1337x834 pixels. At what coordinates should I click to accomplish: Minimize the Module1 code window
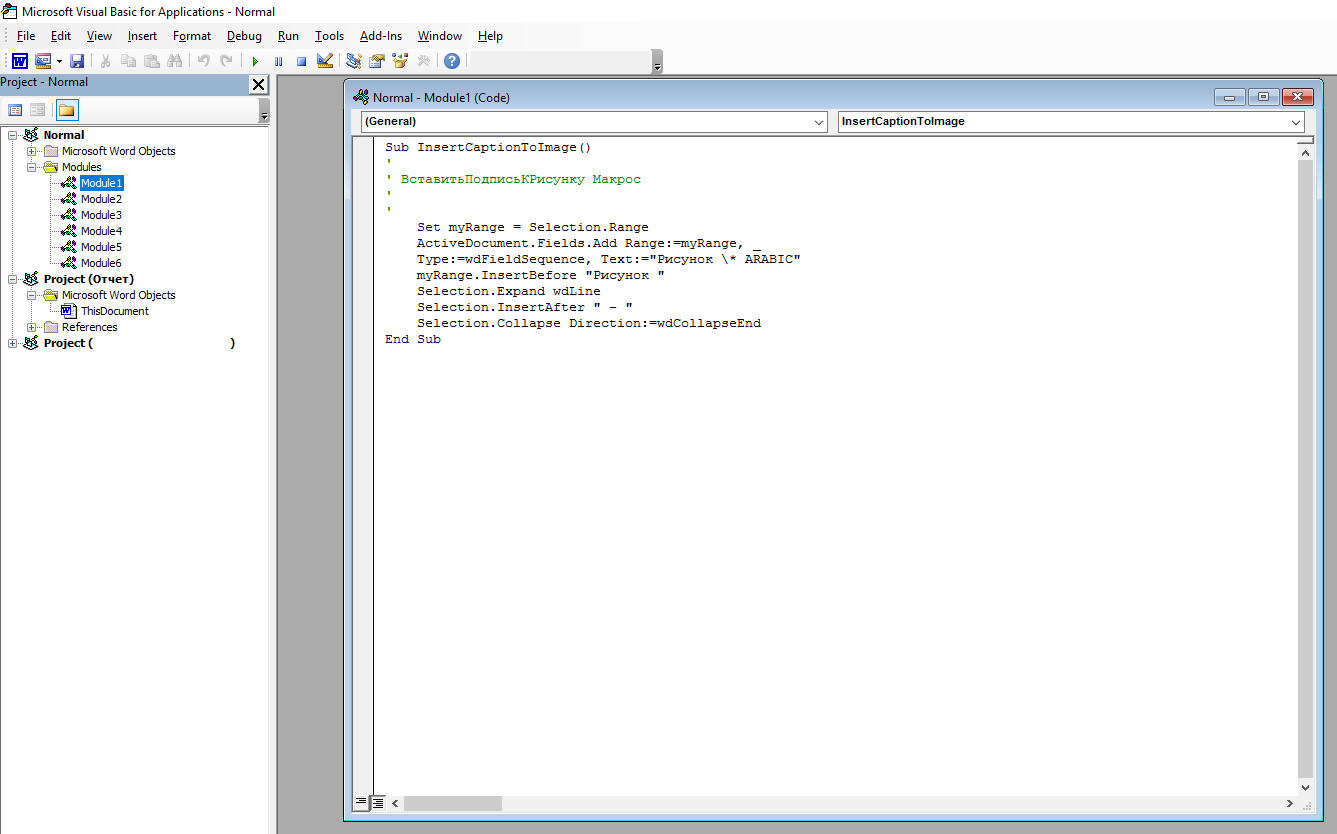(x=1230, y=97)
